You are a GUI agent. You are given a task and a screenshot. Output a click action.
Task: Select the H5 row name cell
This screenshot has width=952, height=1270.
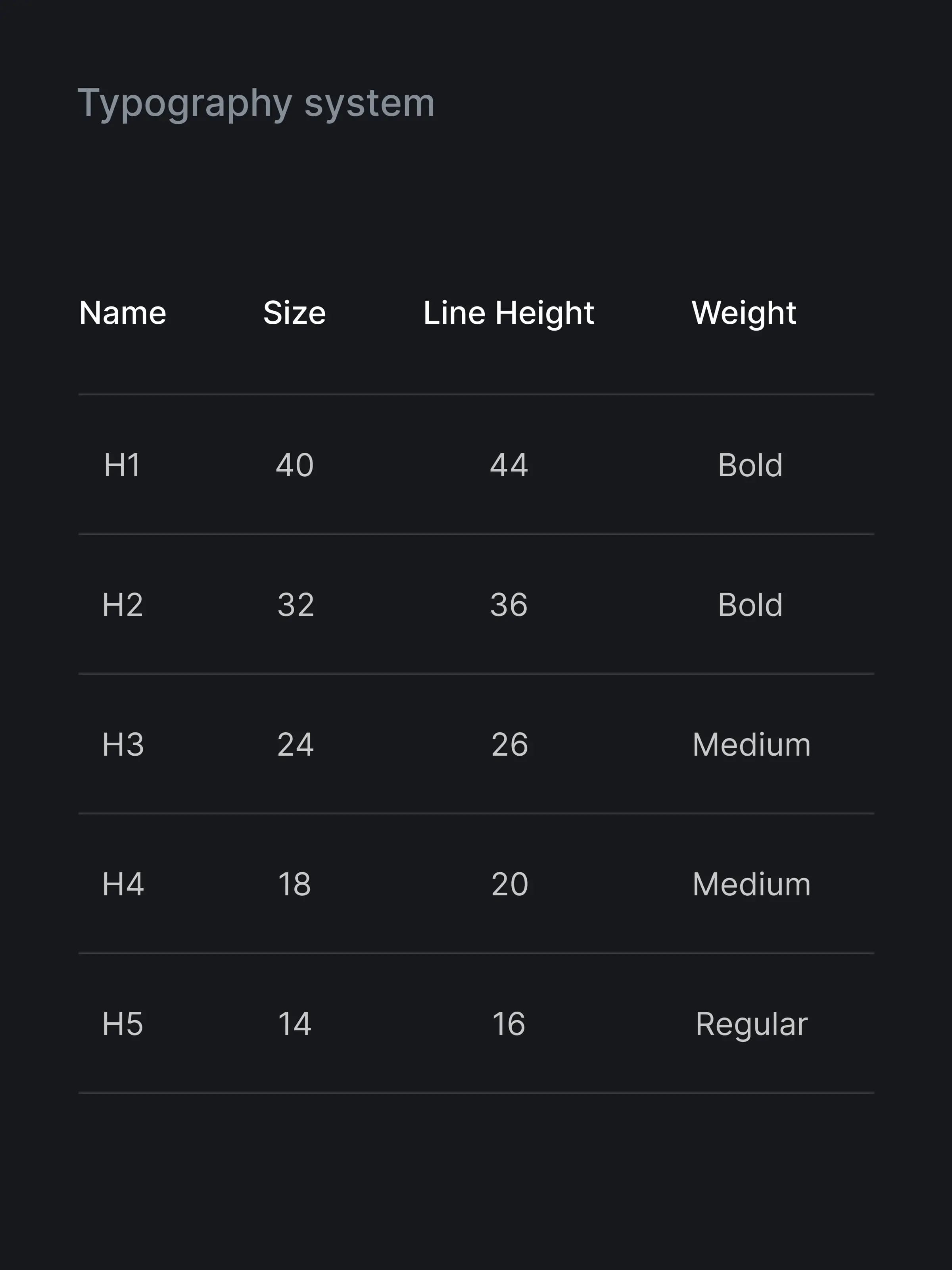[x=122, y=1024]
